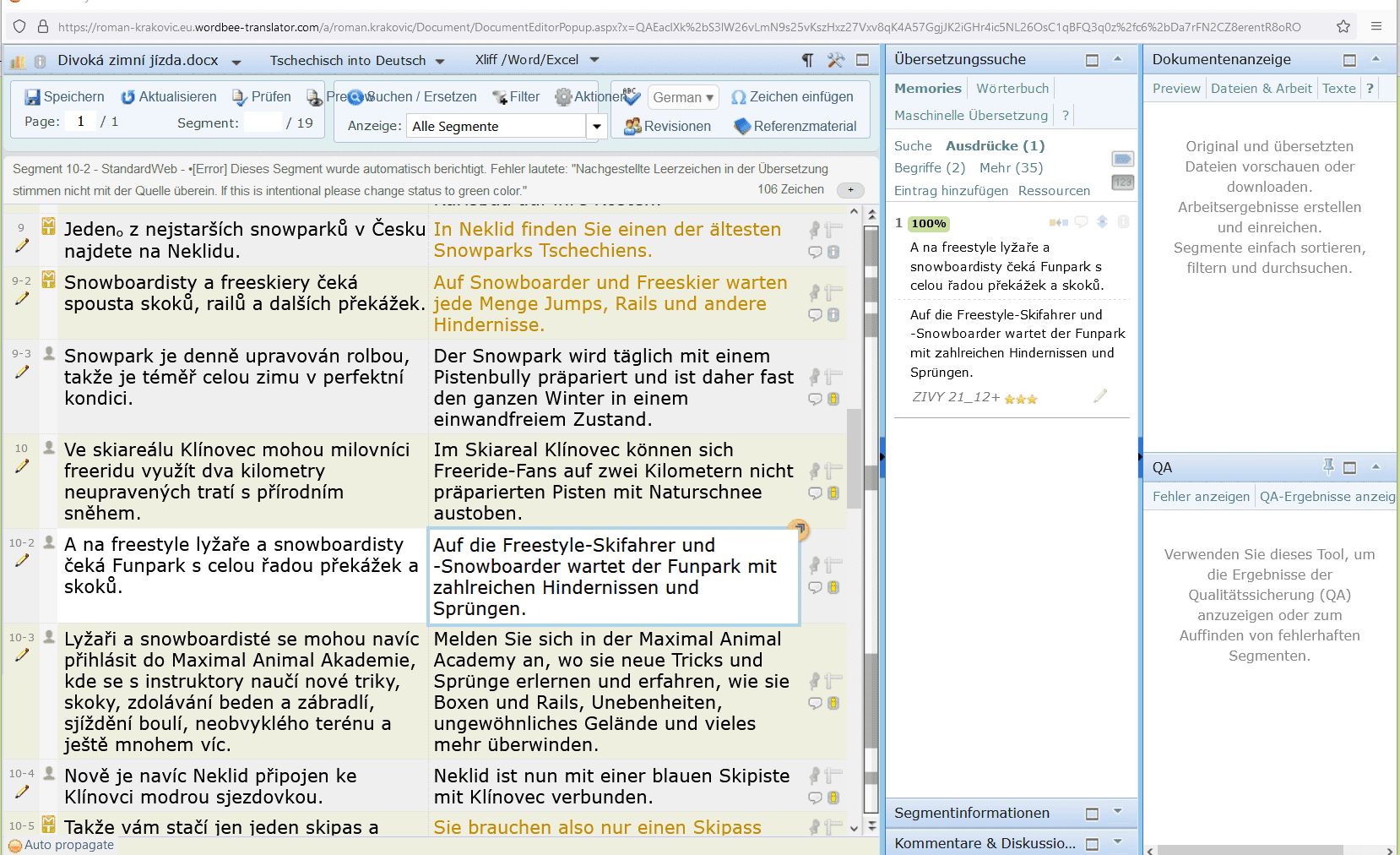Toggle the pilcrow hidden characters icon
1400x855 pixels.
click(807, 60)
